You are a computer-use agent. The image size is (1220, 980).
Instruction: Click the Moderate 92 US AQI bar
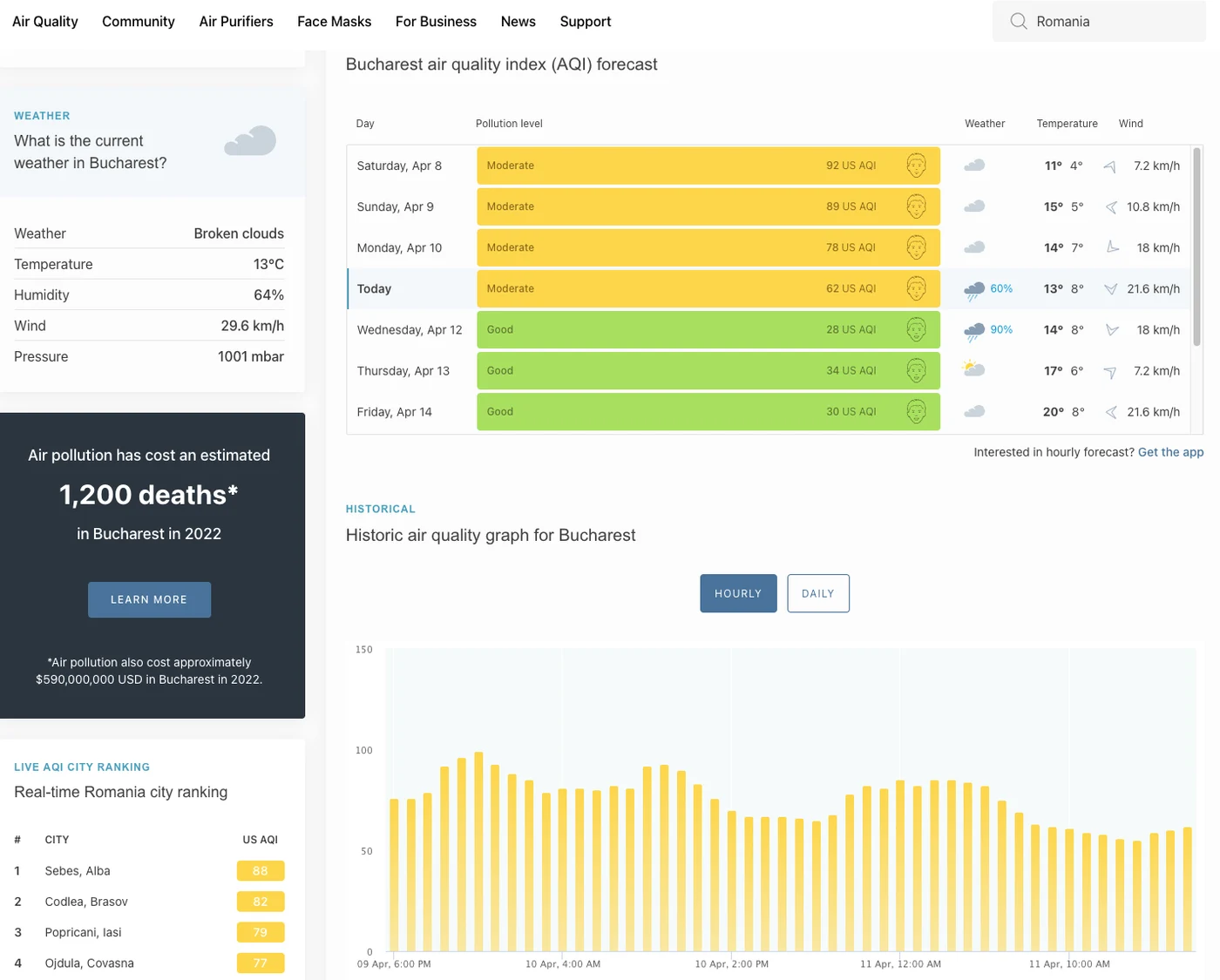[708, 166]
